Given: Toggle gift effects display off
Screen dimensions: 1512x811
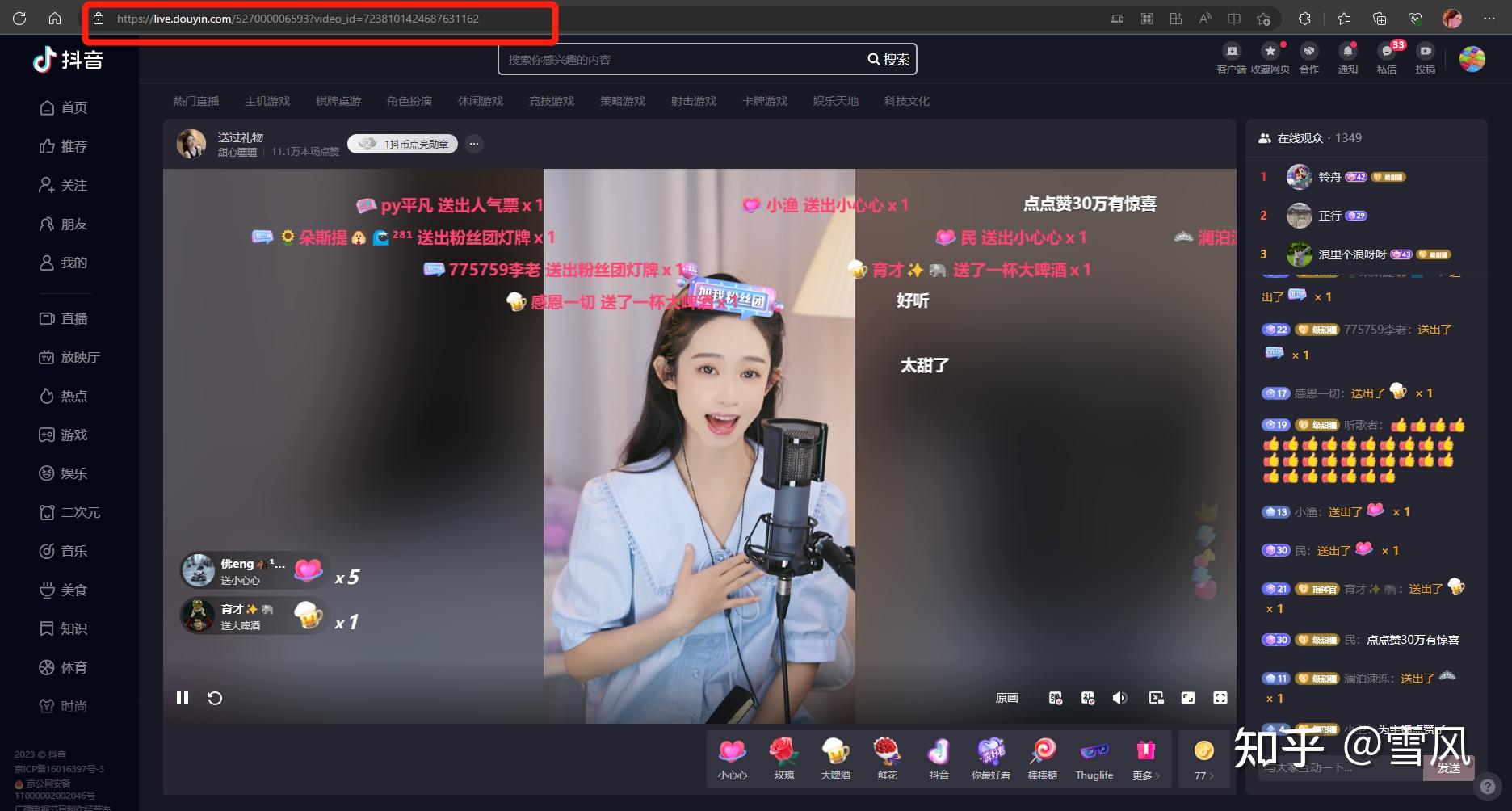Looking at the screenshot, I should [x=1089, y=698].
